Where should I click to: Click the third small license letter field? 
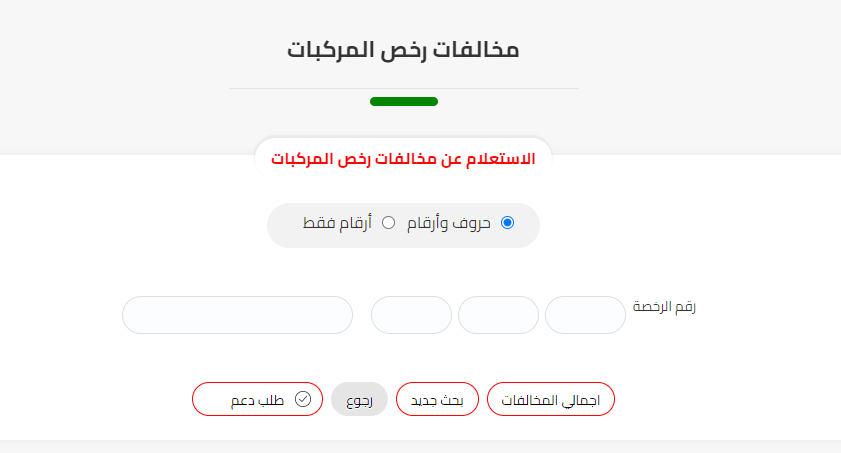point(411,315)
